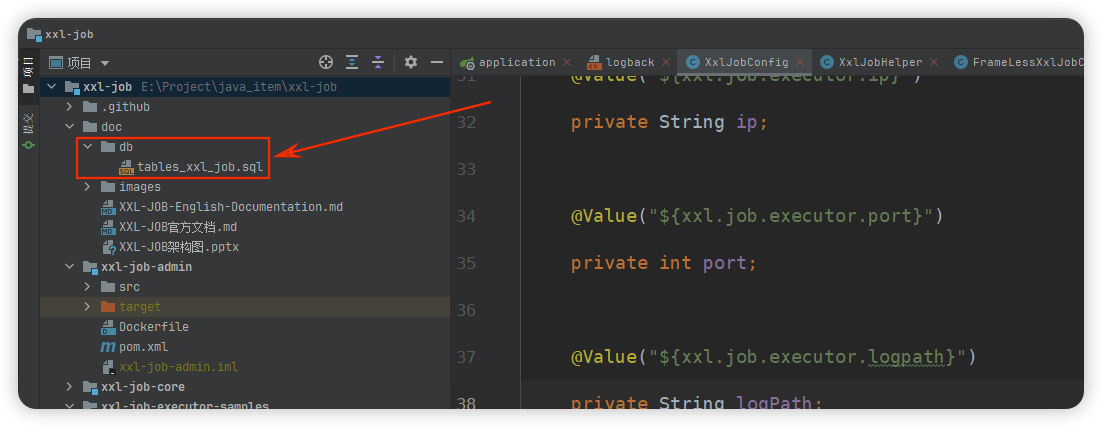Viewport: 1102px width, 427px height.
Task: Click the images folder icon
Action: click(108, 187)
